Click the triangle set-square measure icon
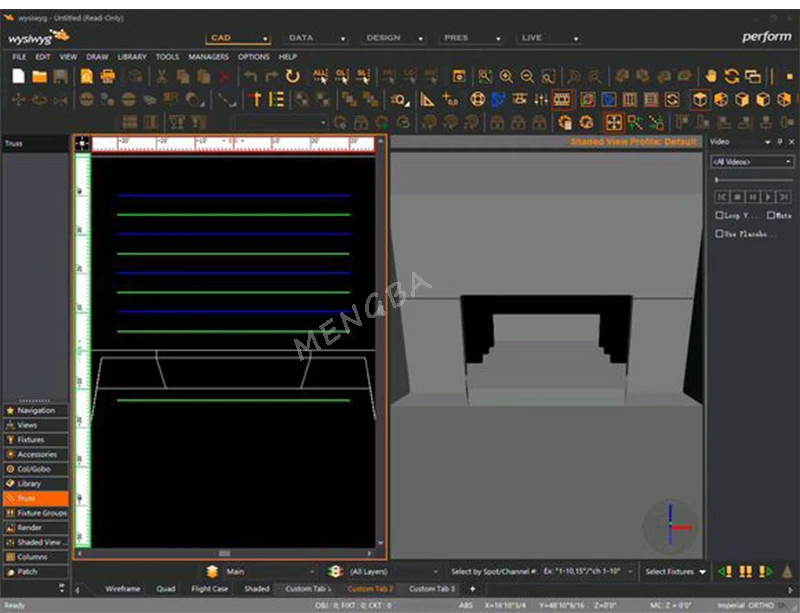The image size is (800, 613). click(x=427, y=100)
